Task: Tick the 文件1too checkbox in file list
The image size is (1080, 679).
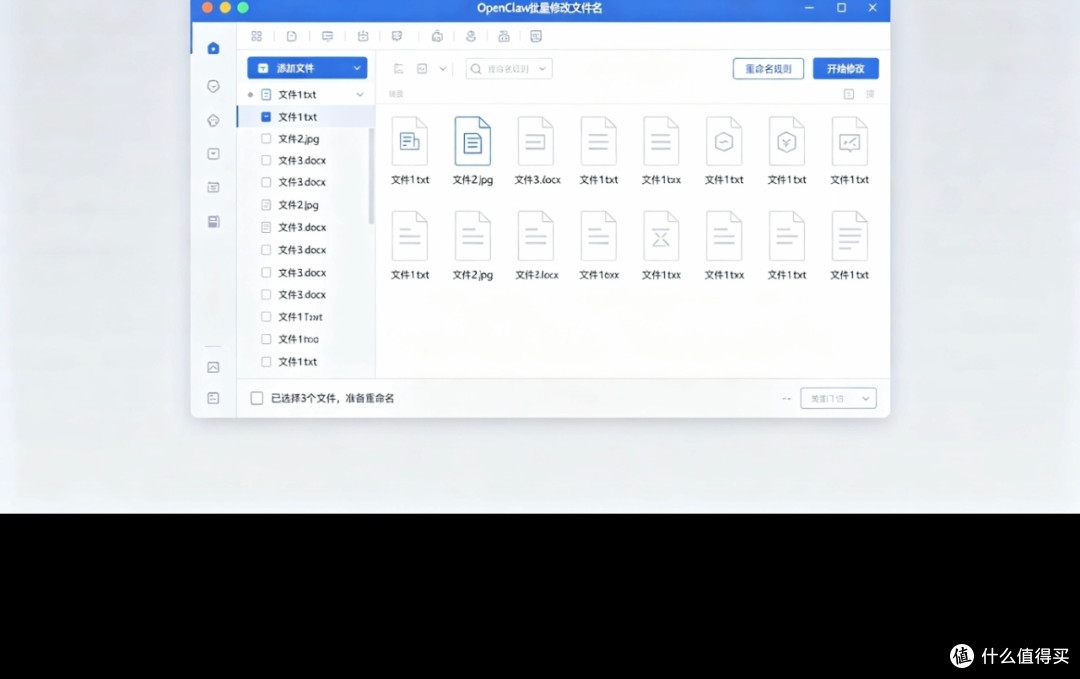Action: click(x=266, y=339)
